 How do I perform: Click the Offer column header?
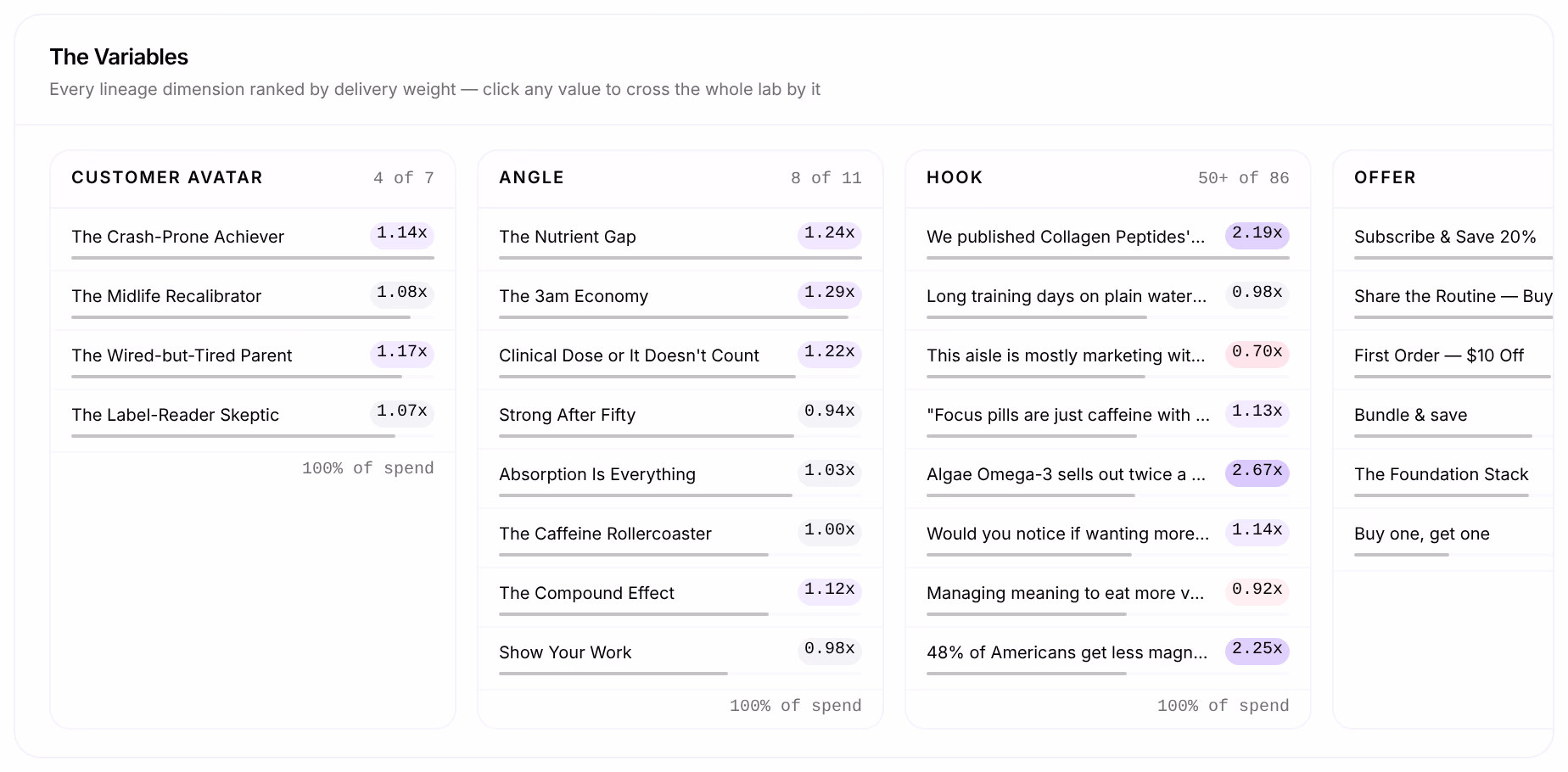[1385, 177]
